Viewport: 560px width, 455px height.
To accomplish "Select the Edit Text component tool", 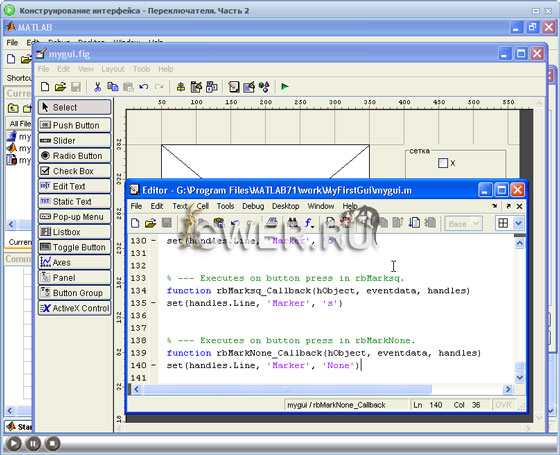I will click(x=75, y=186).
